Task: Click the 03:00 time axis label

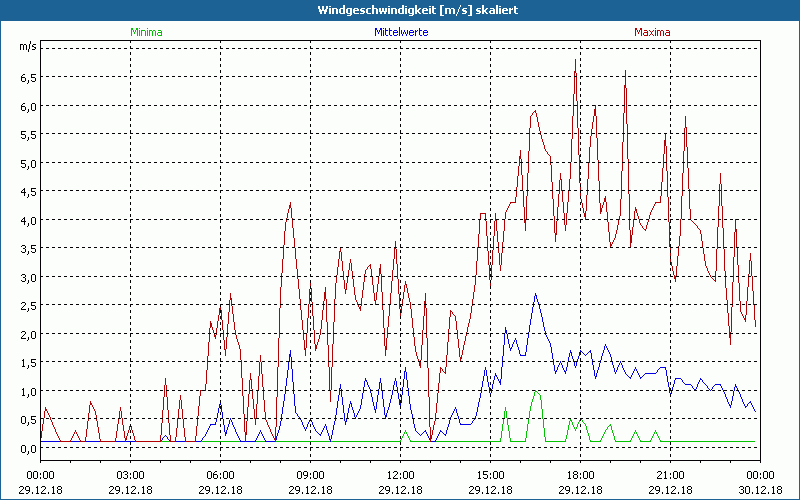Action: (131, 475)
